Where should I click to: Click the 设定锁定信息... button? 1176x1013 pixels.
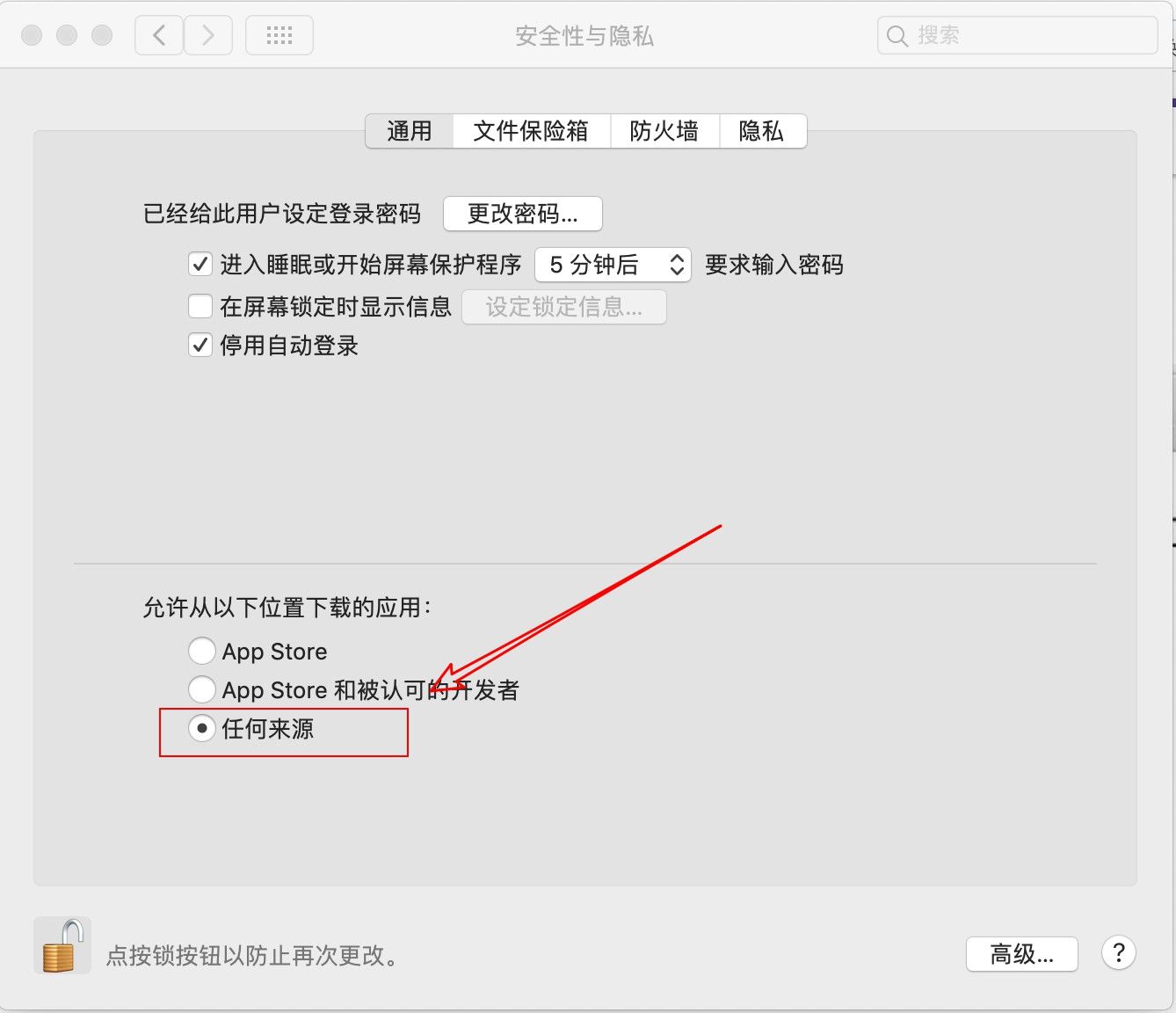(x=564, y=307)
